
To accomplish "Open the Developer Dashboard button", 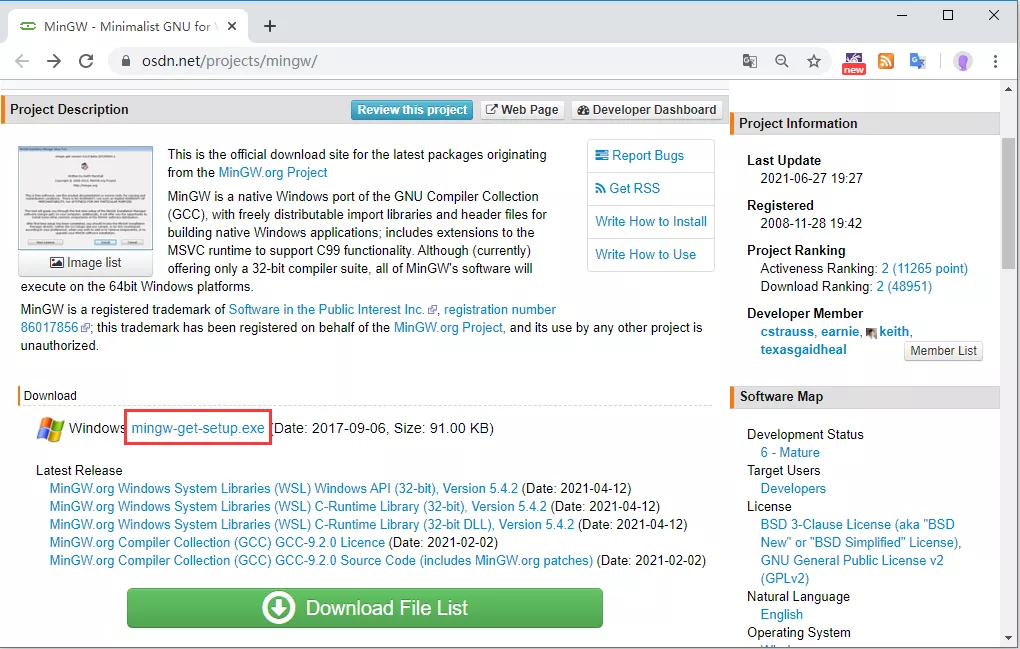I will (647, 110).
